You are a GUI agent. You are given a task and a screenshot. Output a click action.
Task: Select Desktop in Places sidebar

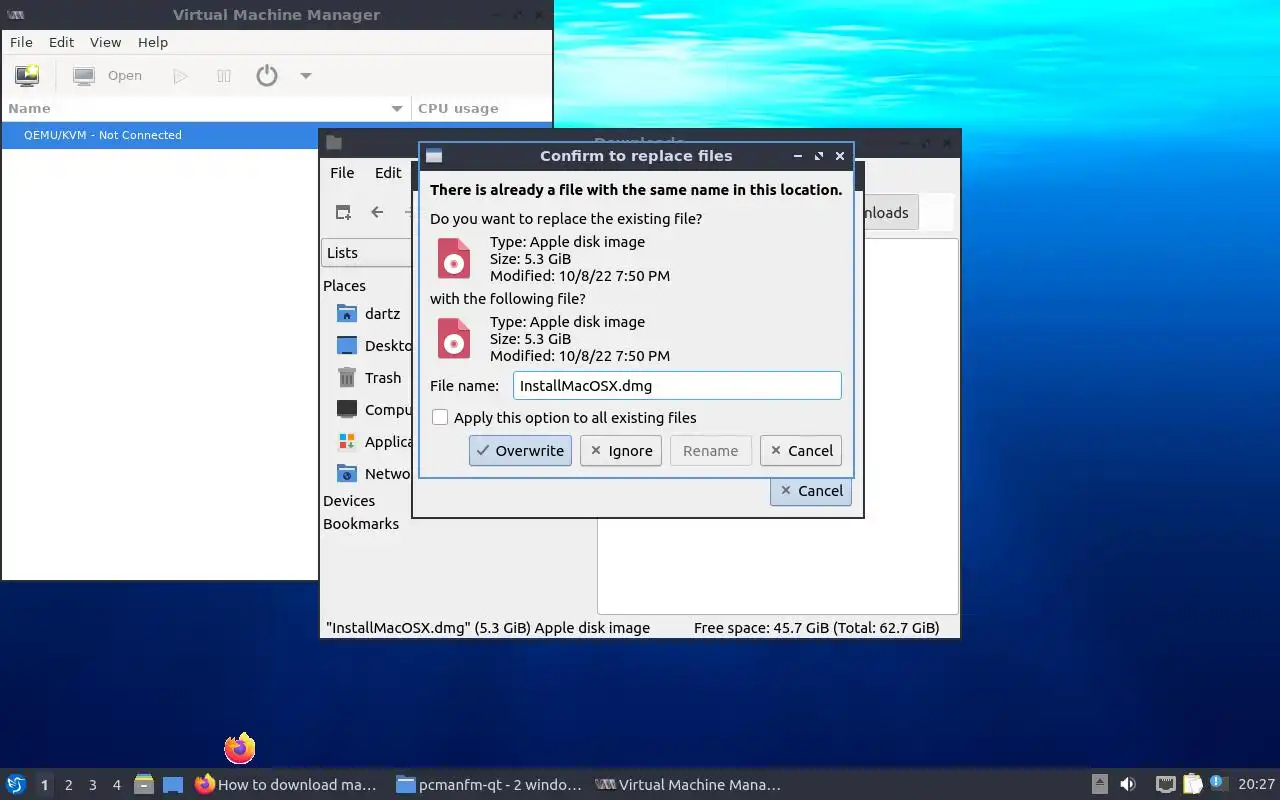(x=373, y=345)
